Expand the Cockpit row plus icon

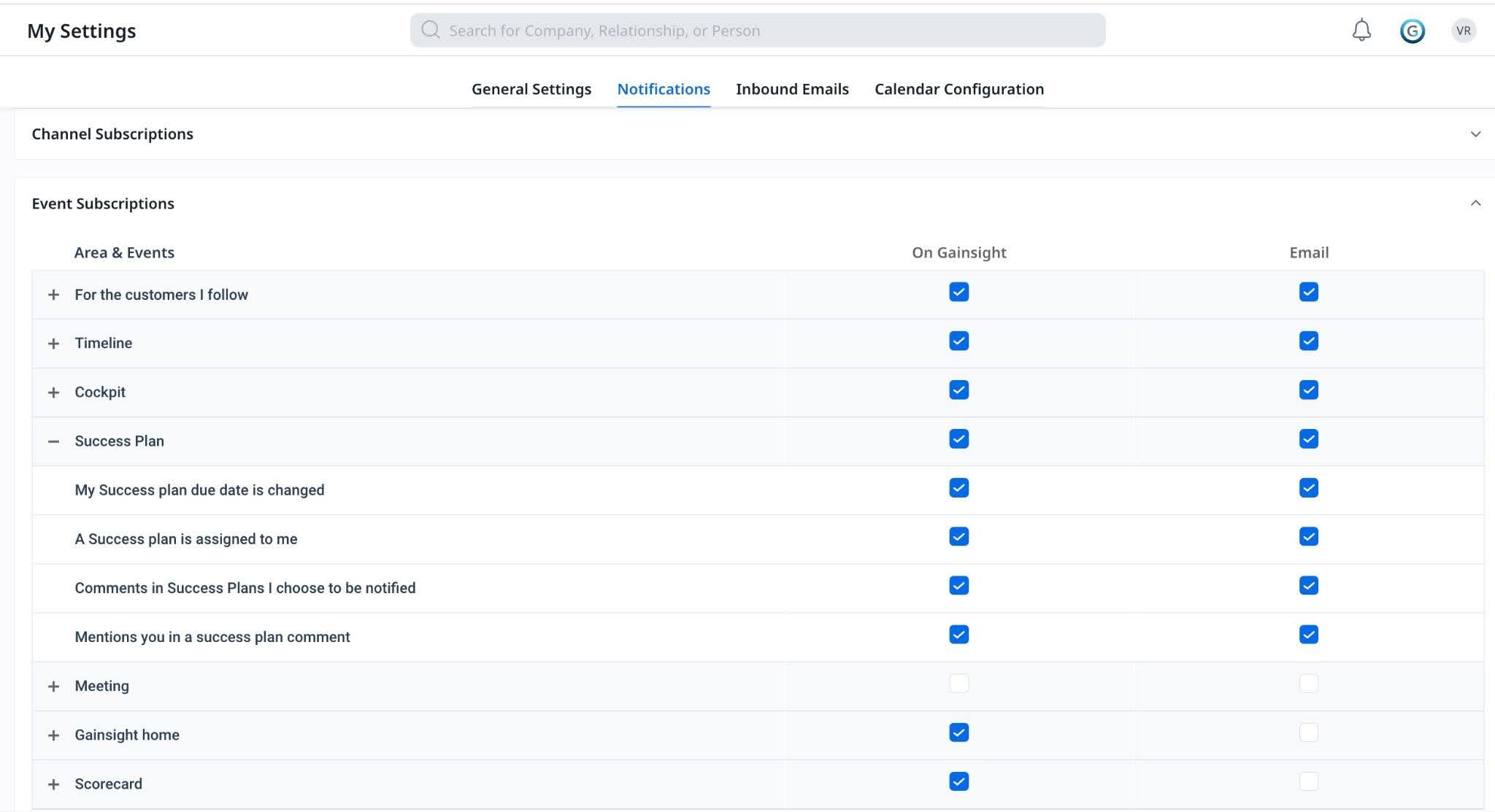[53, 393]
